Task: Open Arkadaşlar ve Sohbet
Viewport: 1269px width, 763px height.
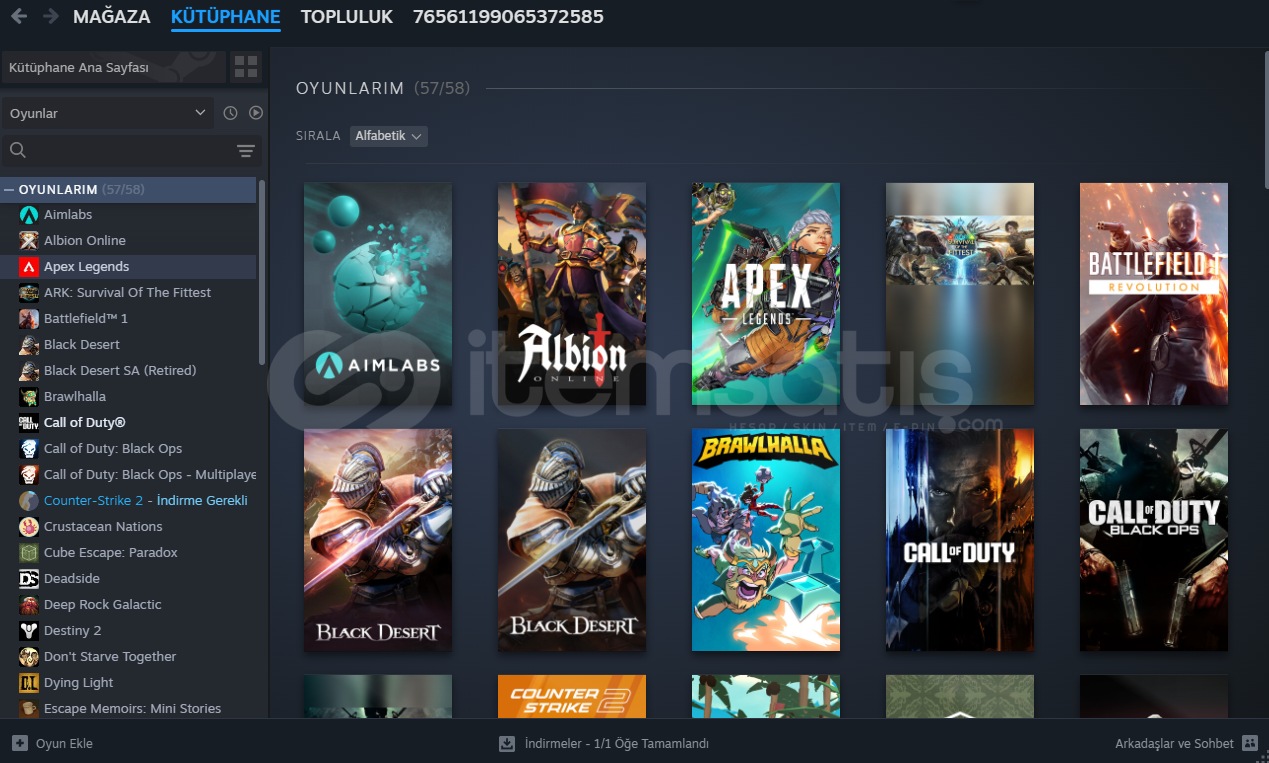Action: tap(1187, 744)
